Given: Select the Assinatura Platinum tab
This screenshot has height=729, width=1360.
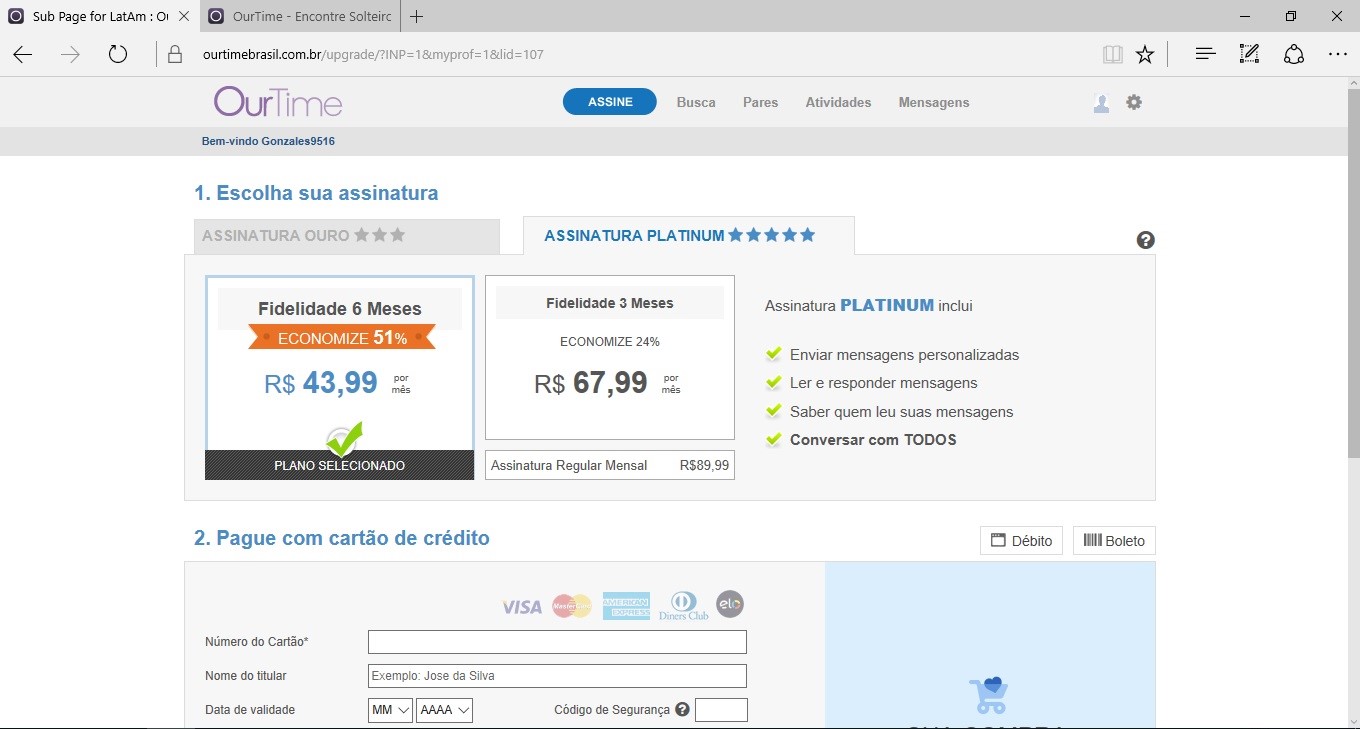Looking at the screenshot, I should coord(689,236).
